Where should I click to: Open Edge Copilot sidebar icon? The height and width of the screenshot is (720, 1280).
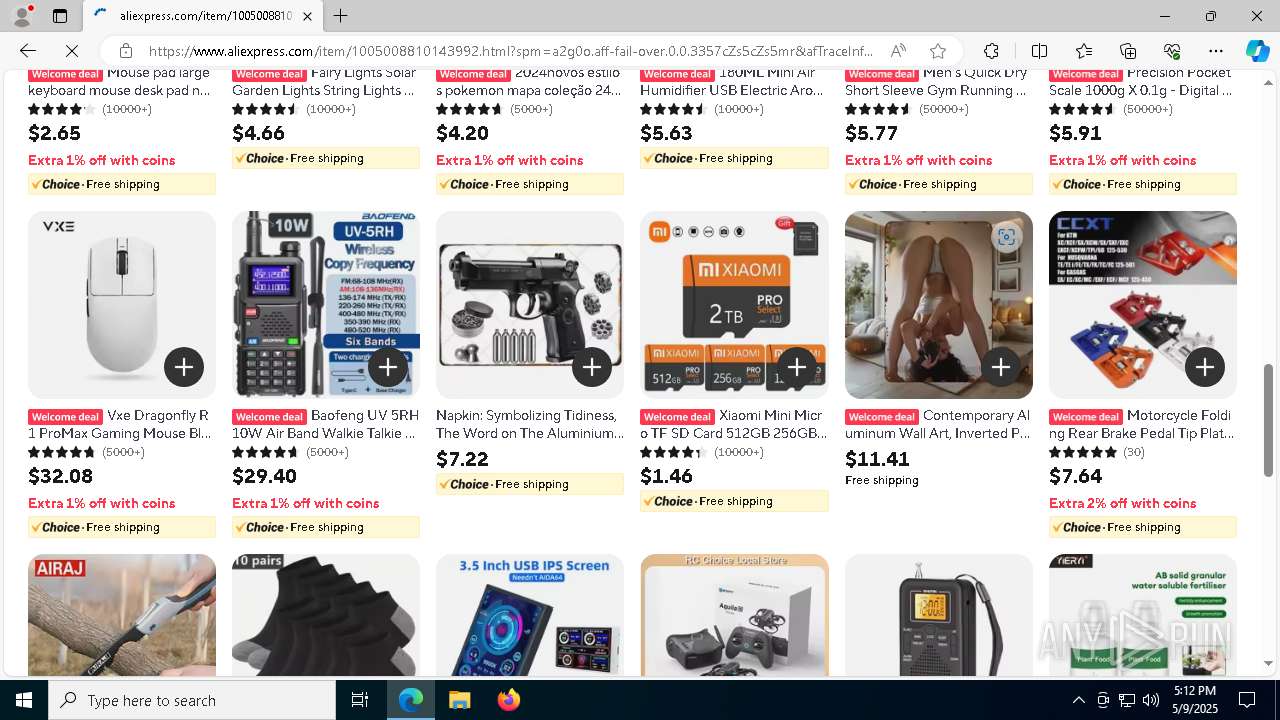(x=1257, y=51)
